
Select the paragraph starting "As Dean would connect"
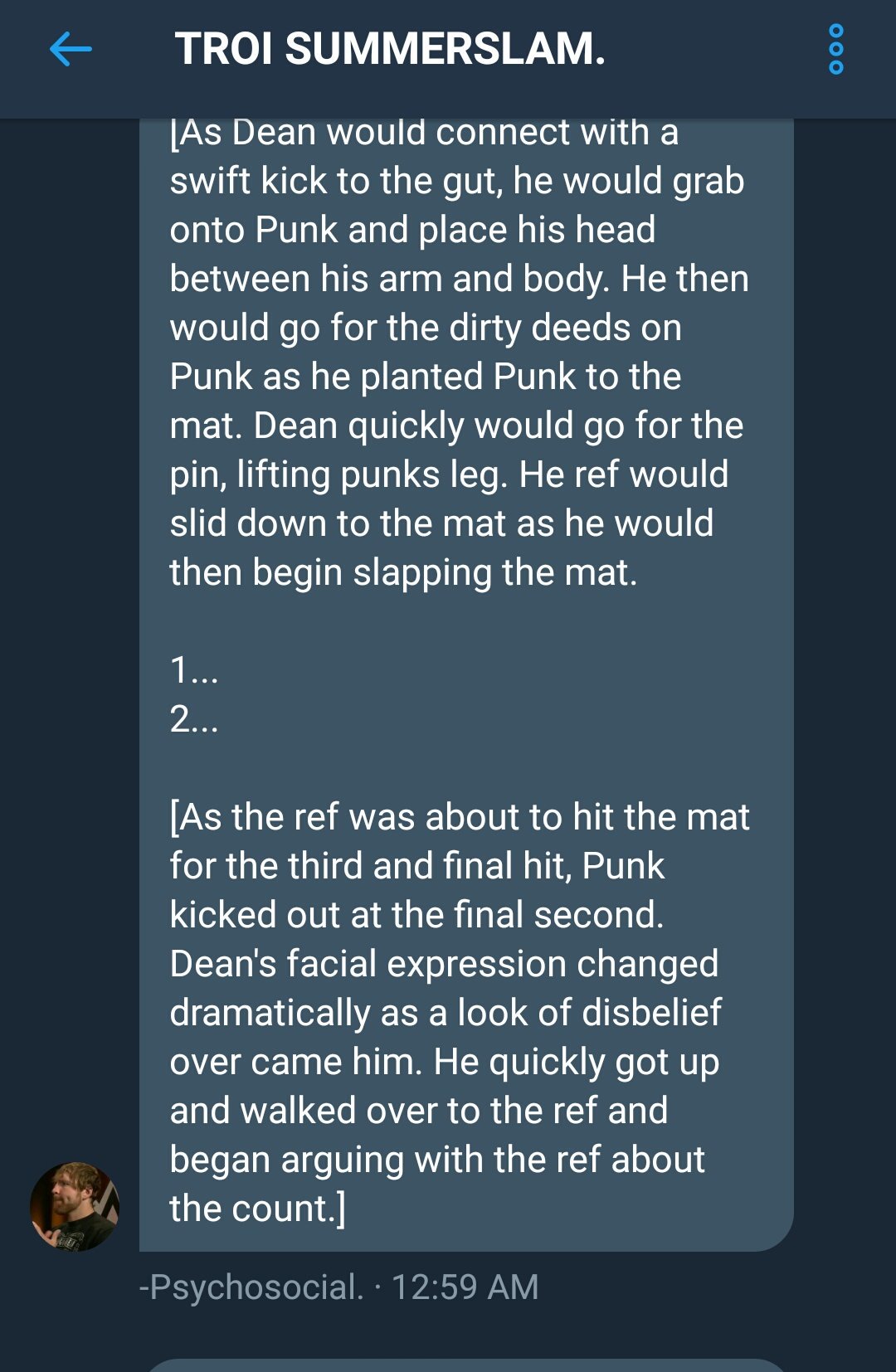coord(459,352)
